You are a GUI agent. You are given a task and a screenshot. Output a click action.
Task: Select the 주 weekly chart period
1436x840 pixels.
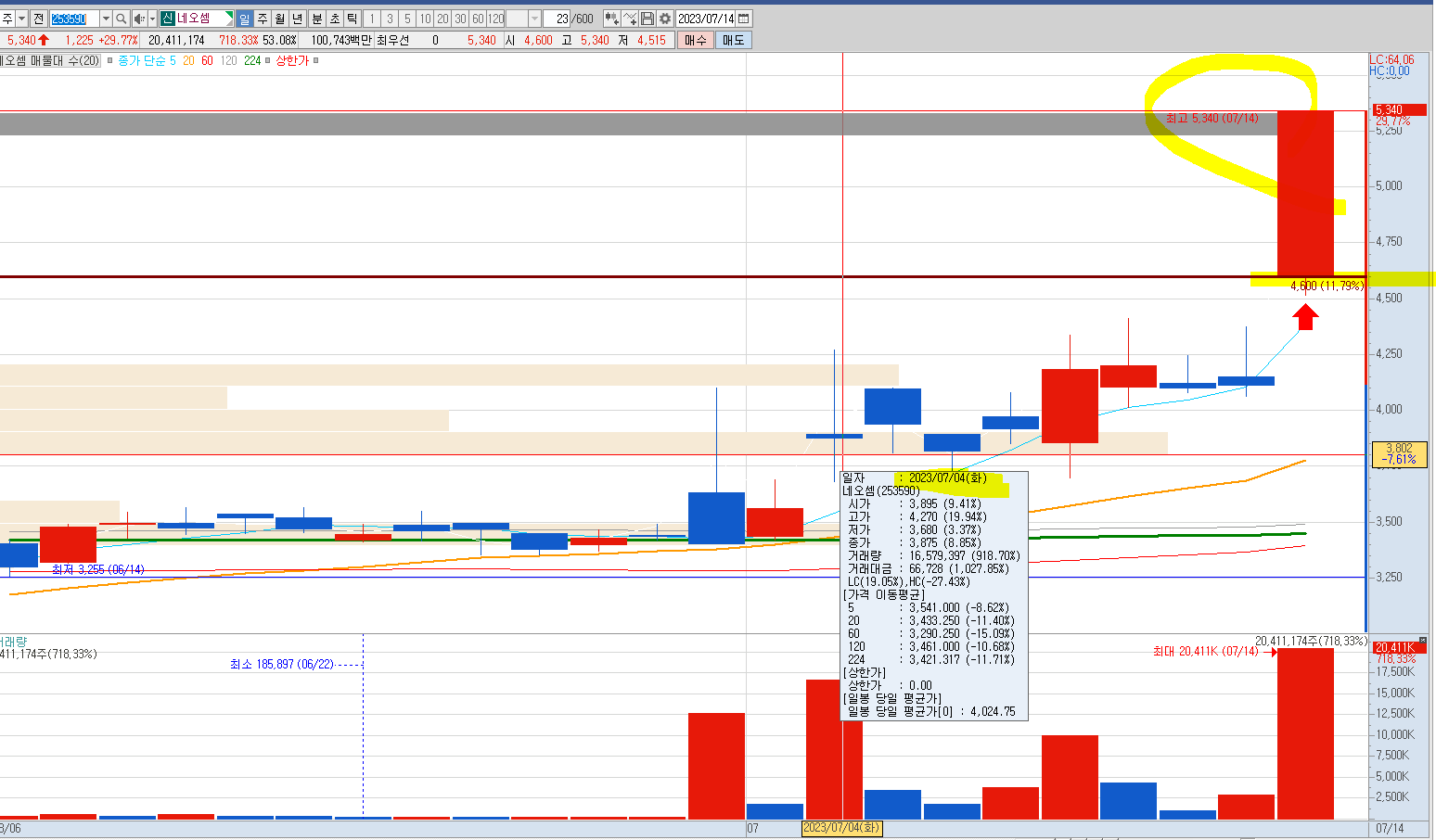[x=262, y=19]
